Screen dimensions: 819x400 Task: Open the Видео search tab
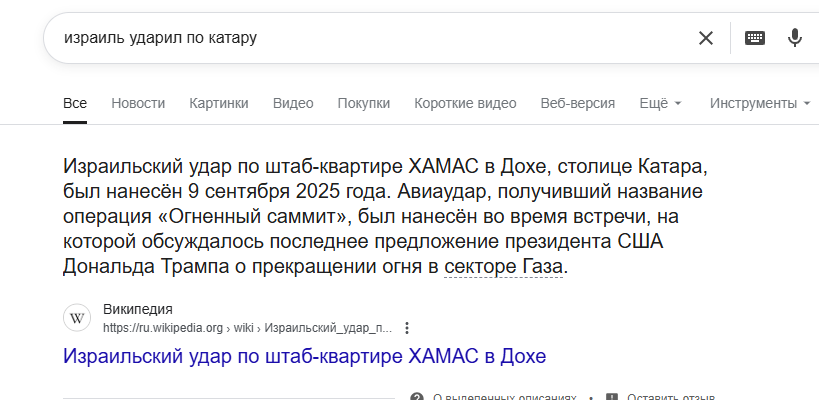[293, 103]
